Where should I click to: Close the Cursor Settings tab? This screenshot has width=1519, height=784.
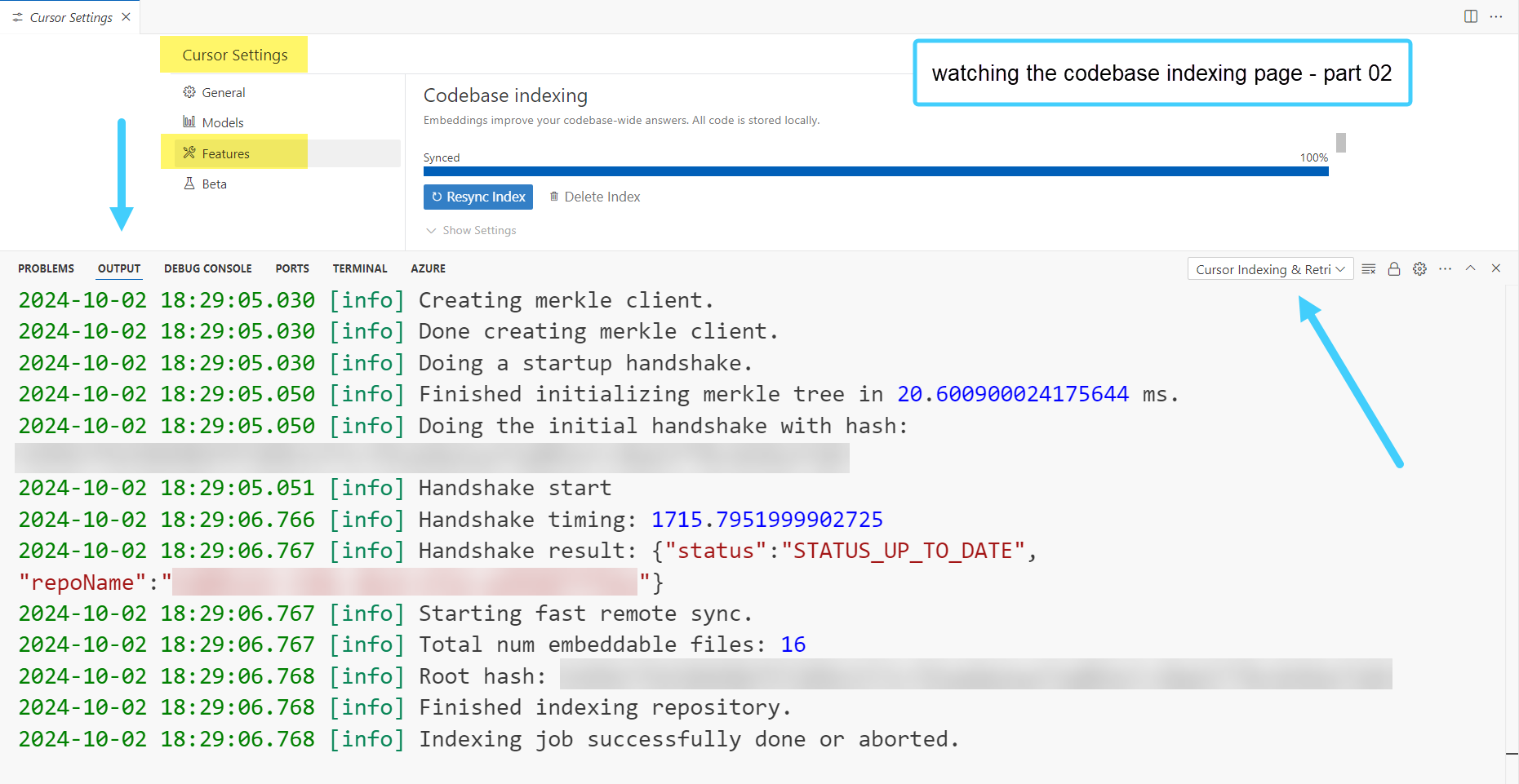point(126,17)
